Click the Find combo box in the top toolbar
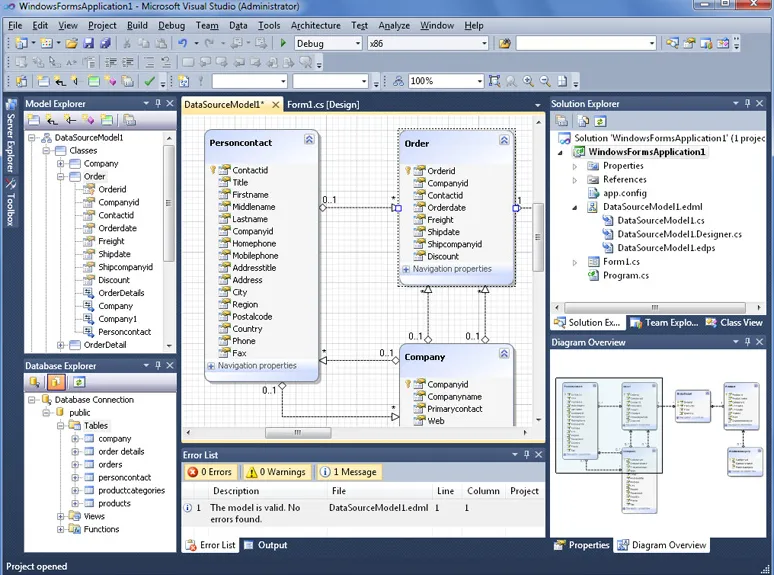Viewport: 774px width, 575px height. pyautogui.click(x=586, y=43)
